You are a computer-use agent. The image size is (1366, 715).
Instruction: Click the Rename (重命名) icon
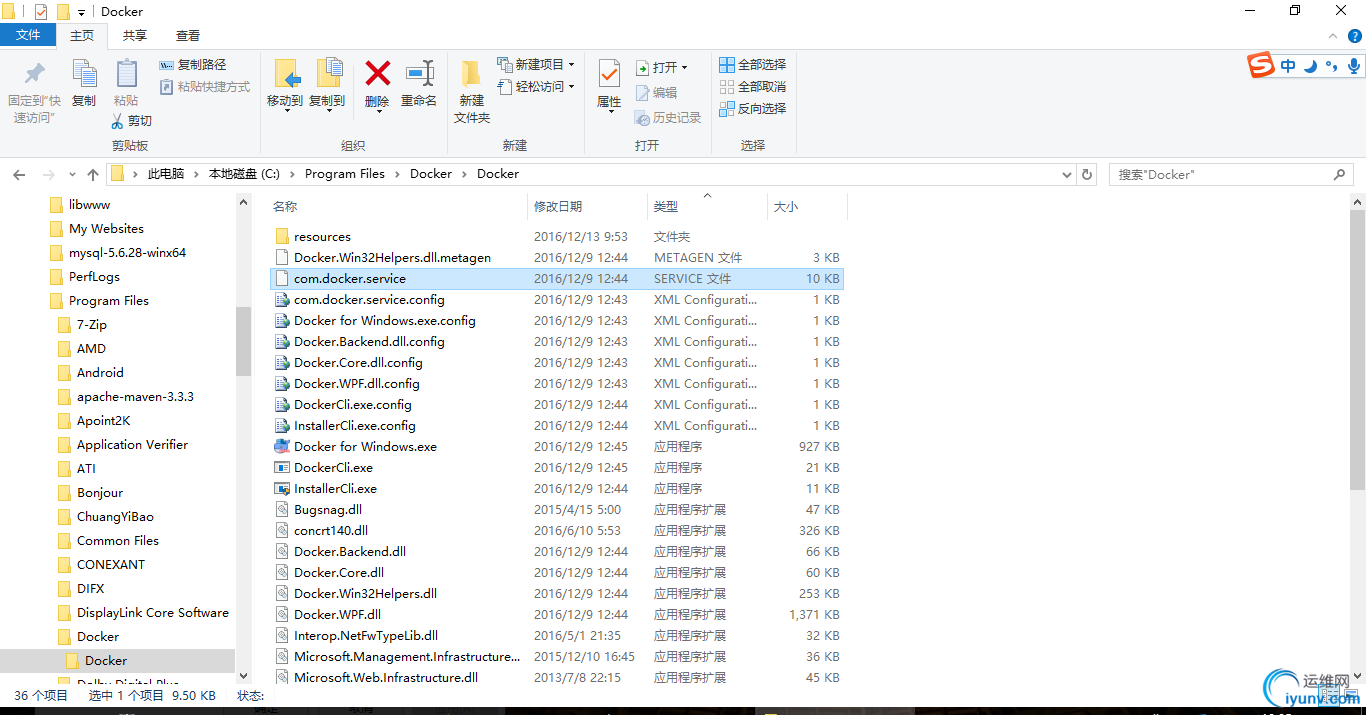tap(419, 73)
